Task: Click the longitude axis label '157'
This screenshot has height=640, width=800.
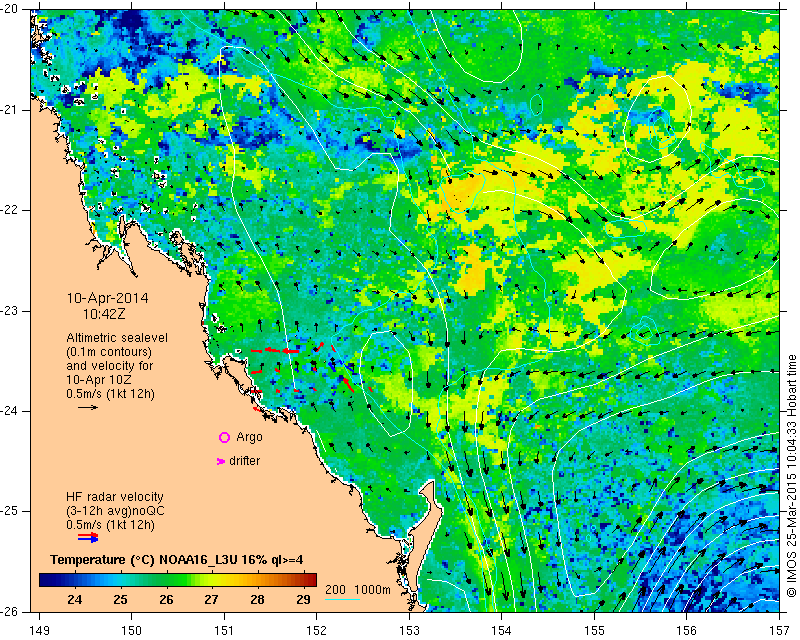Action: pyautogui.click(x=780, y=631)
